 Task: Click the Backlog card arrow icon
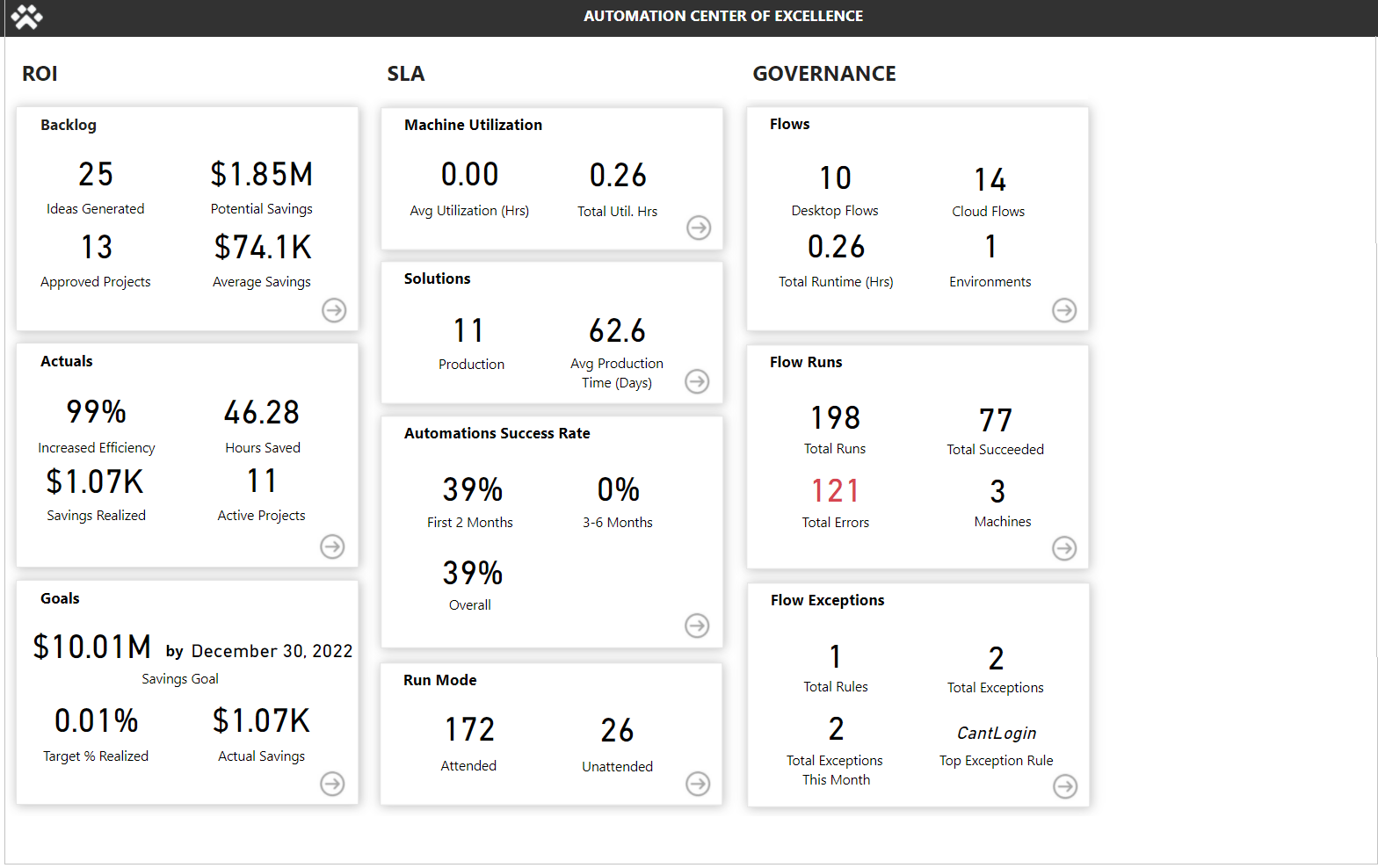(334, 310)
